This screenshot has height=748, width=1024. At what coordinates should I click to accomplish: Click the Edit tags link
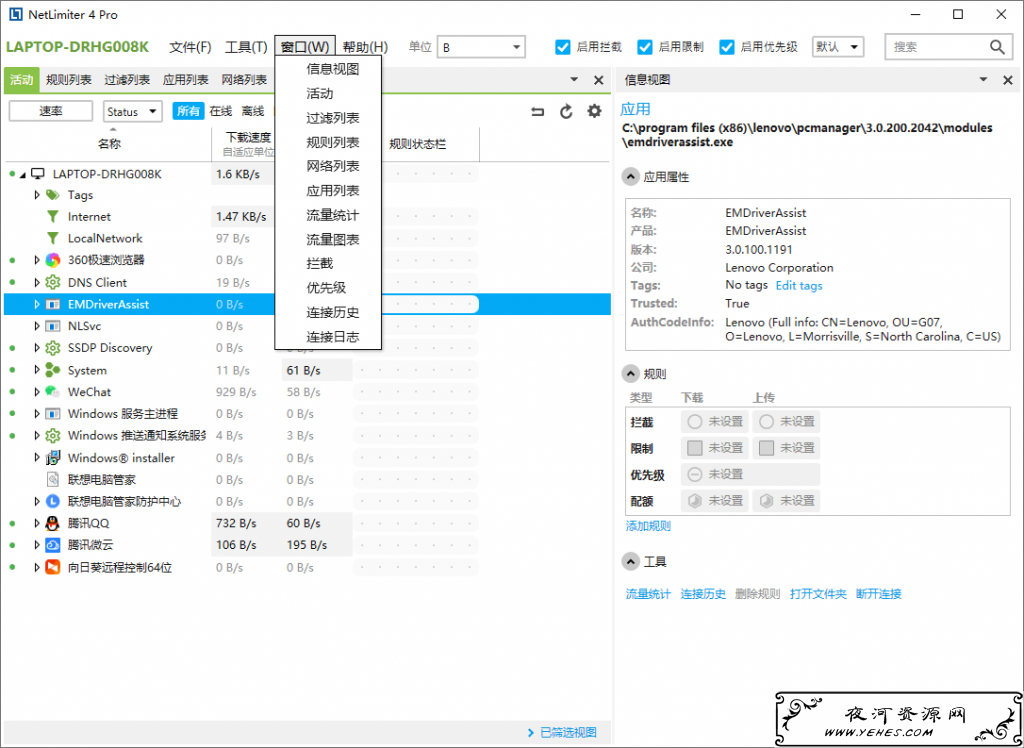coord(799,285)
